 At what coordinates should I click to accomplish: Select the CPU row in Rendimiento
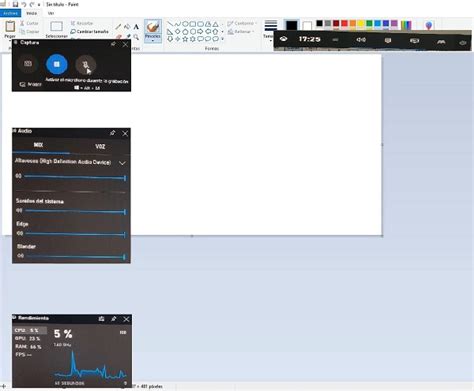(x=30, y=330)
